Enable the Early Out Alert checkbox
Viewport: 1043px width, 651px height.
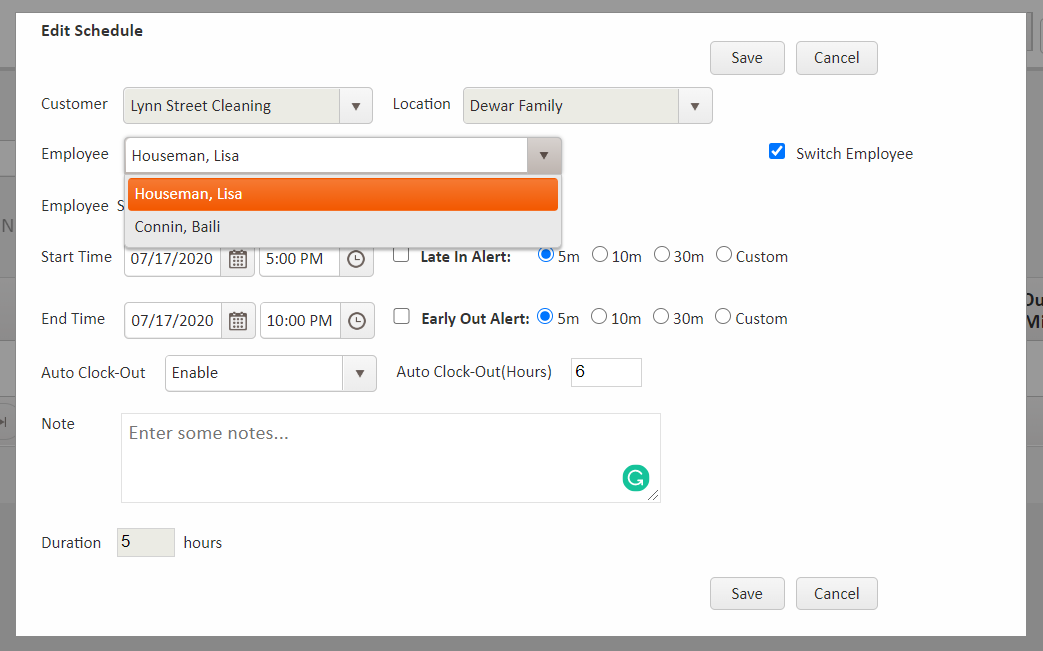coord(401,317)
